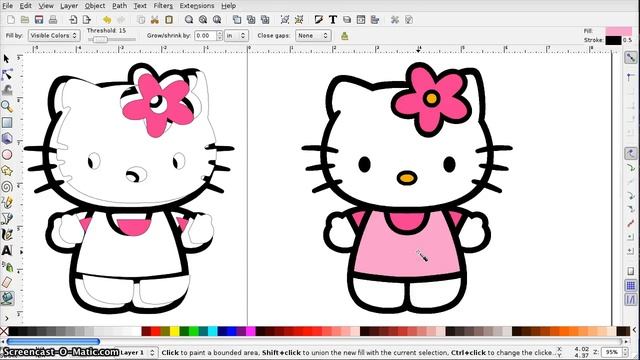
Task: Open Text and Font dialog icon
Action: (333, 20)
